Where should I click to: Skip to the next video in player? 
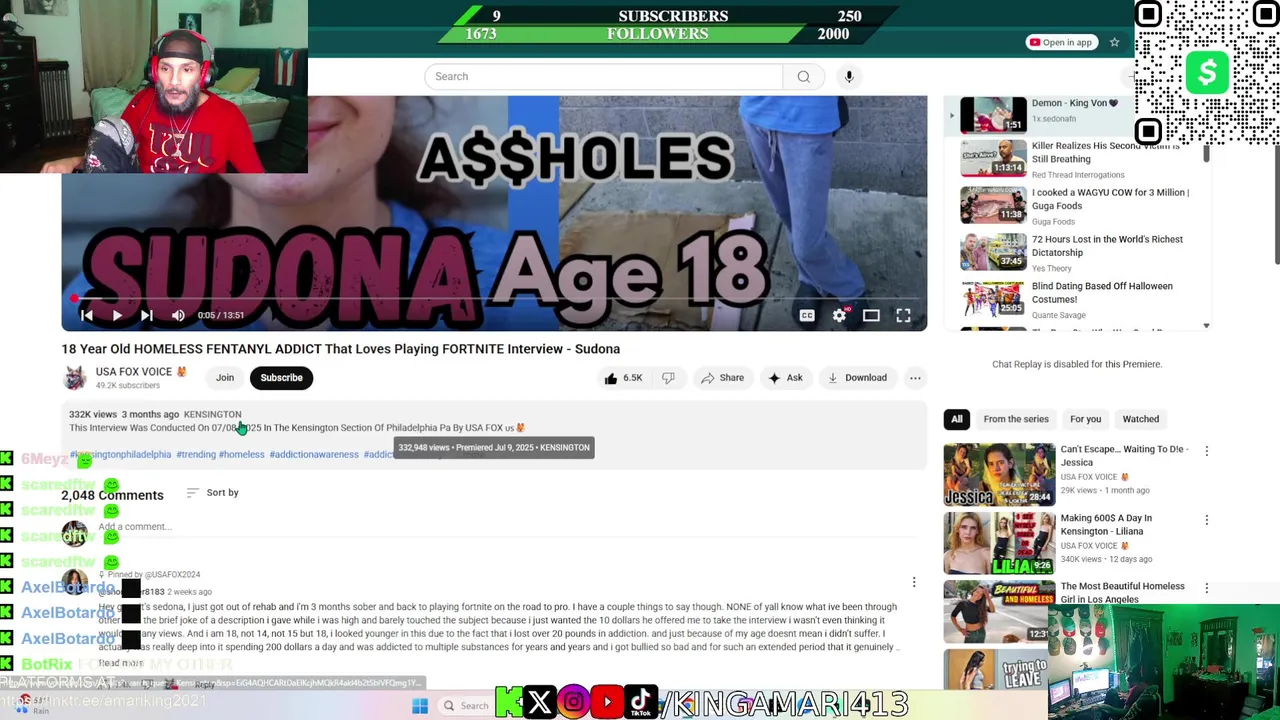point(147,315)
